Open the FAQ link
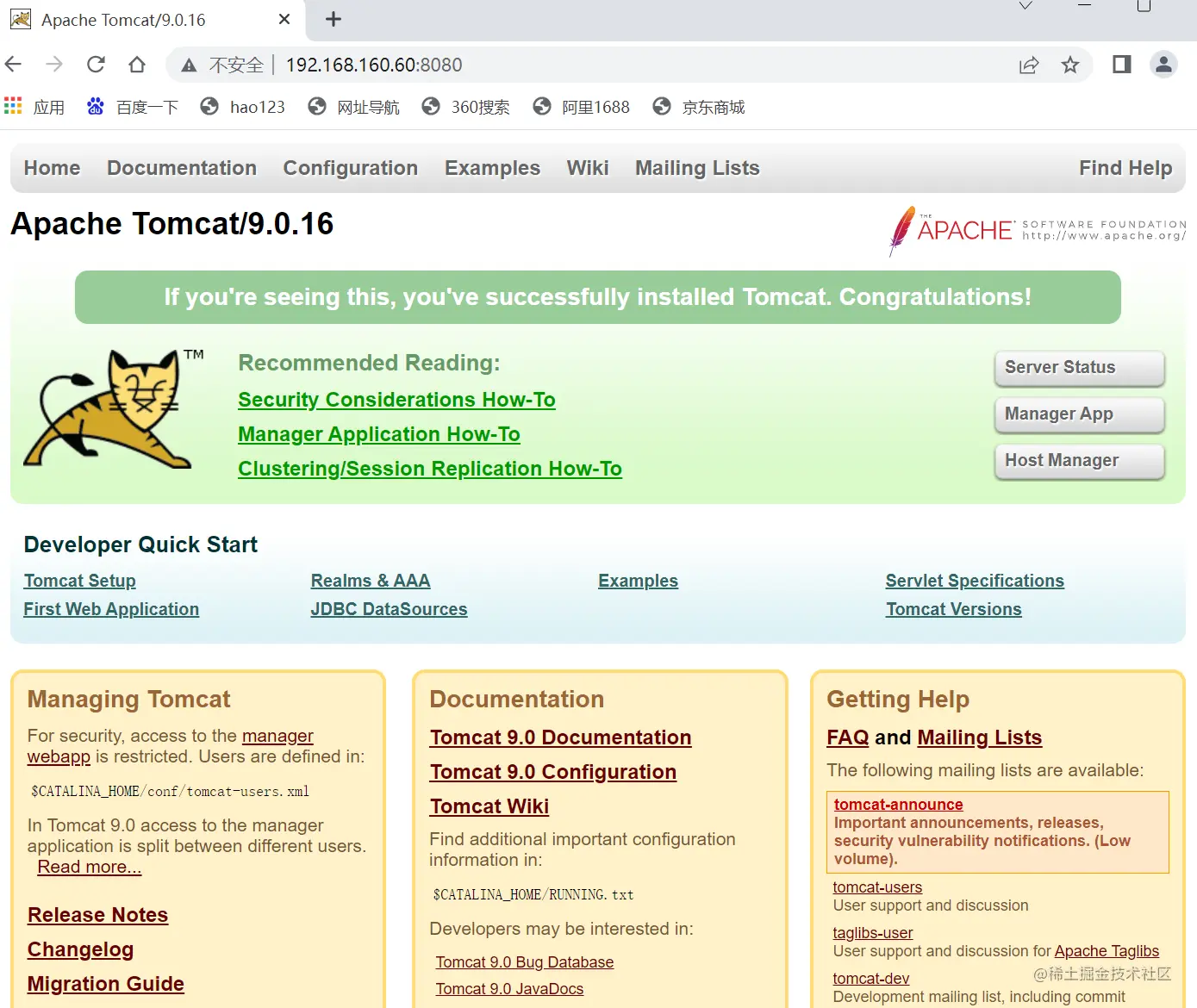This screenshot has width=1197, height=1008. 848,737
